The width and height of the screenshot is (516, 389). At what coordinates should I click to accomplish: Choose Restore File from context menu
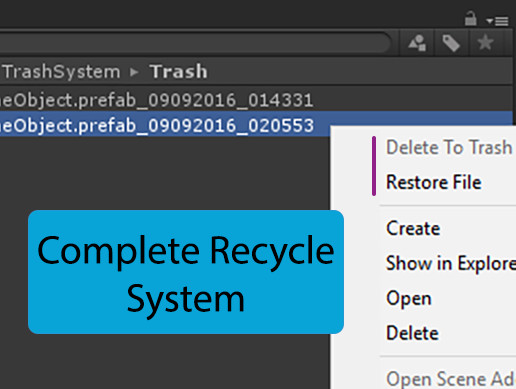tap(433, 182)
